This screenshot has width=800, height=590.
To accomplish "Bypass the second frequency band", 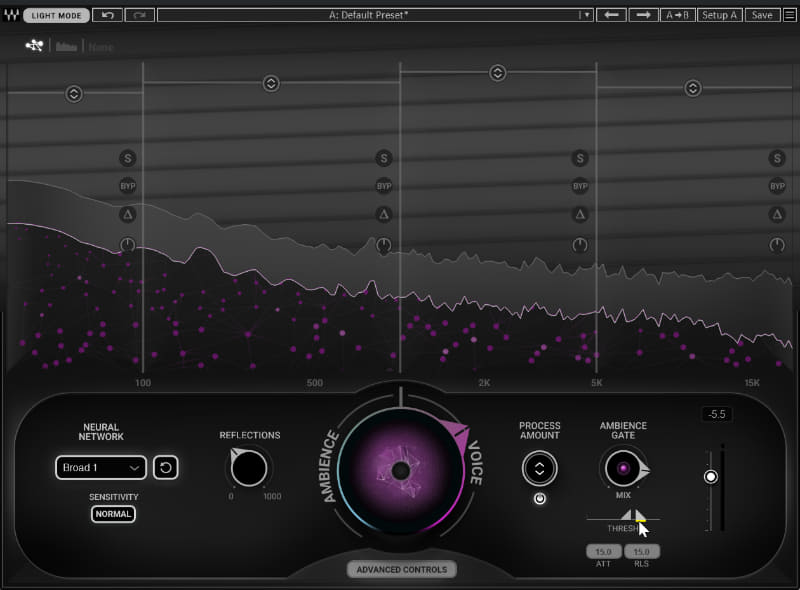I will [x=384, y=186].
